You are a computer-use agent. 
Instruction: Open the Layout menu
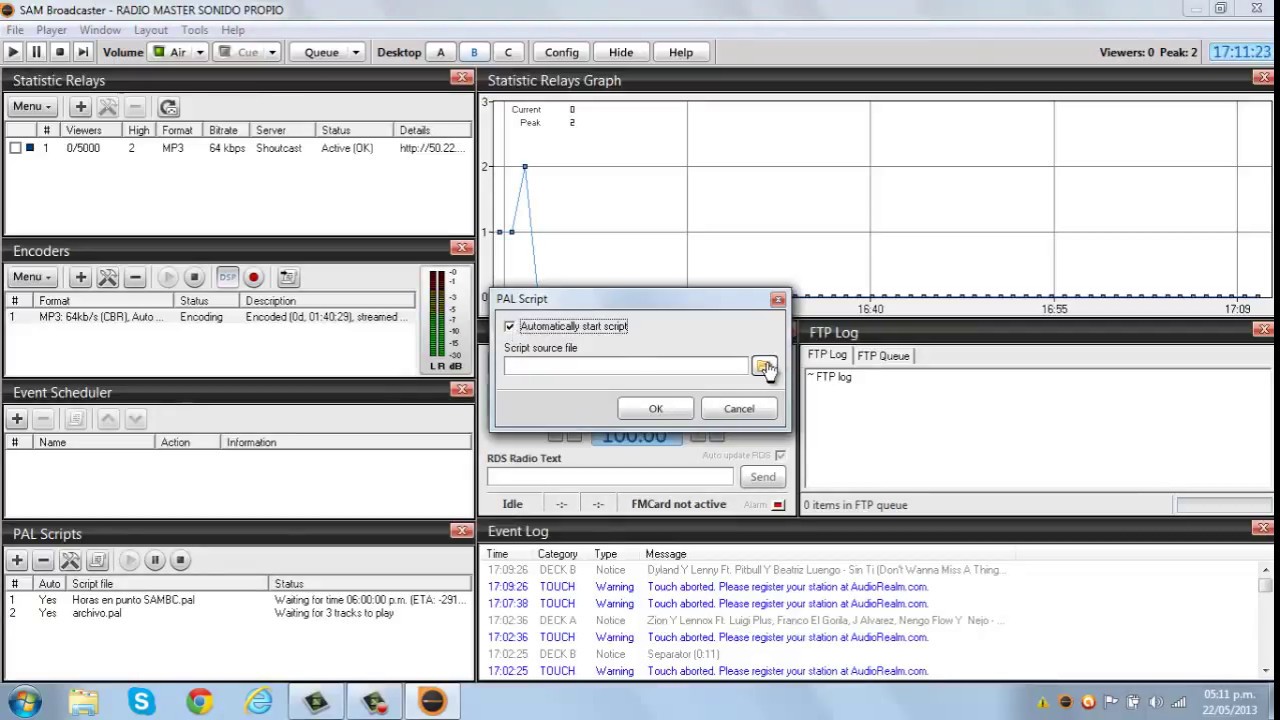[151, 30]
